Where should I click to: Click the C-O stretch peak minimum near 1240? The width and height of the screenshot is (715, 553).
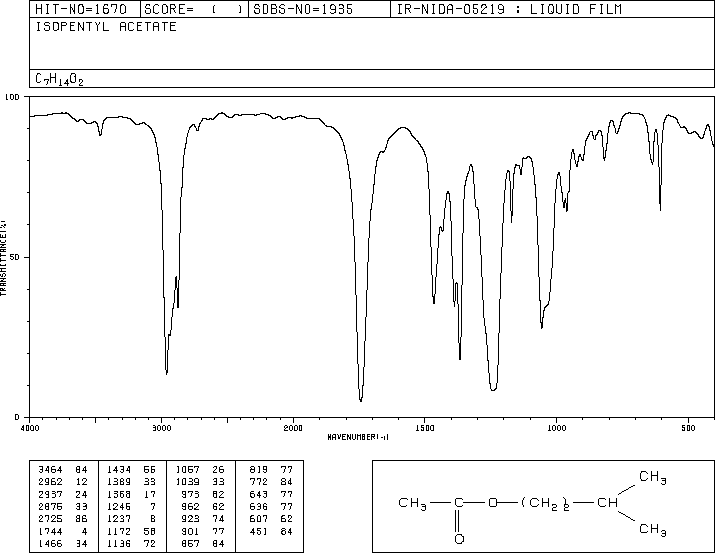click(x=493, y=389)
